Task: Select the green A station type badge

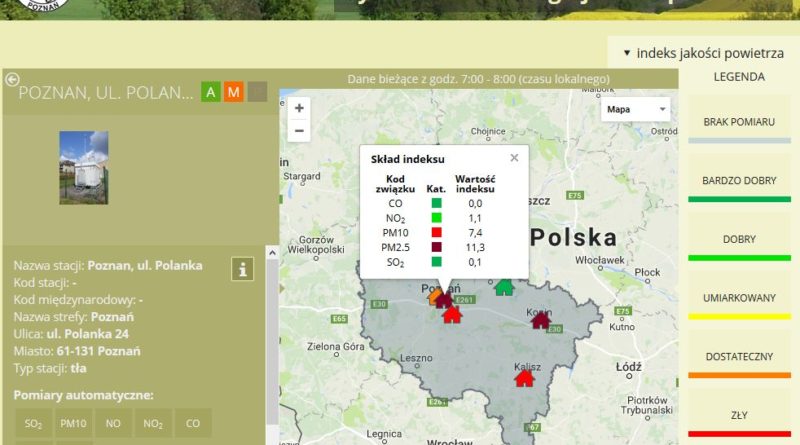Action: click(211, 92)
